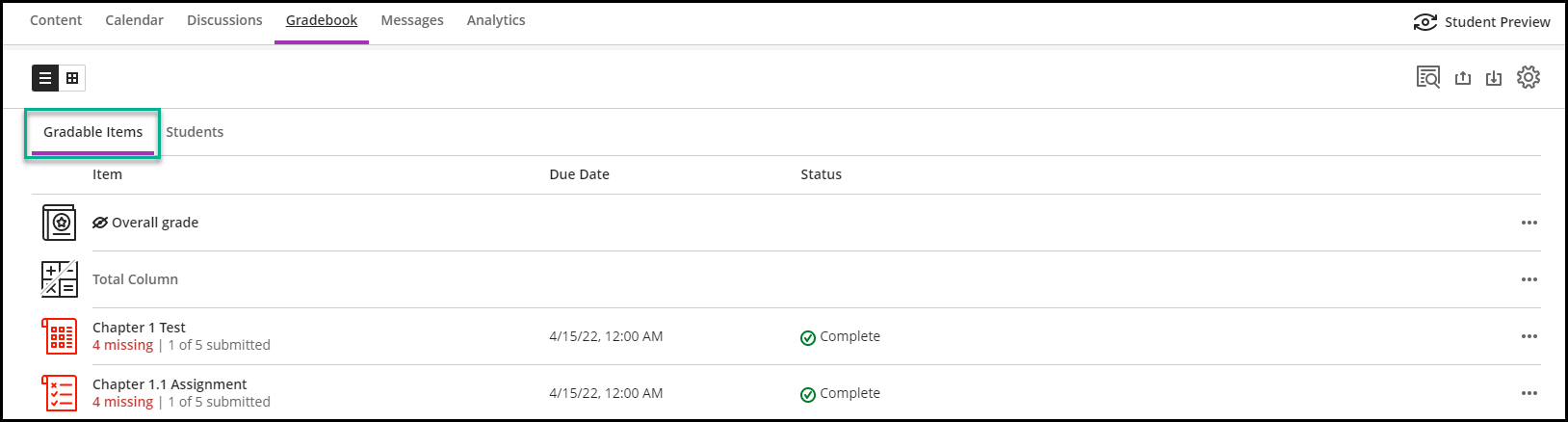Click the Student Preview icon
1568x422 pixels.
click(x=1425, y=22)
